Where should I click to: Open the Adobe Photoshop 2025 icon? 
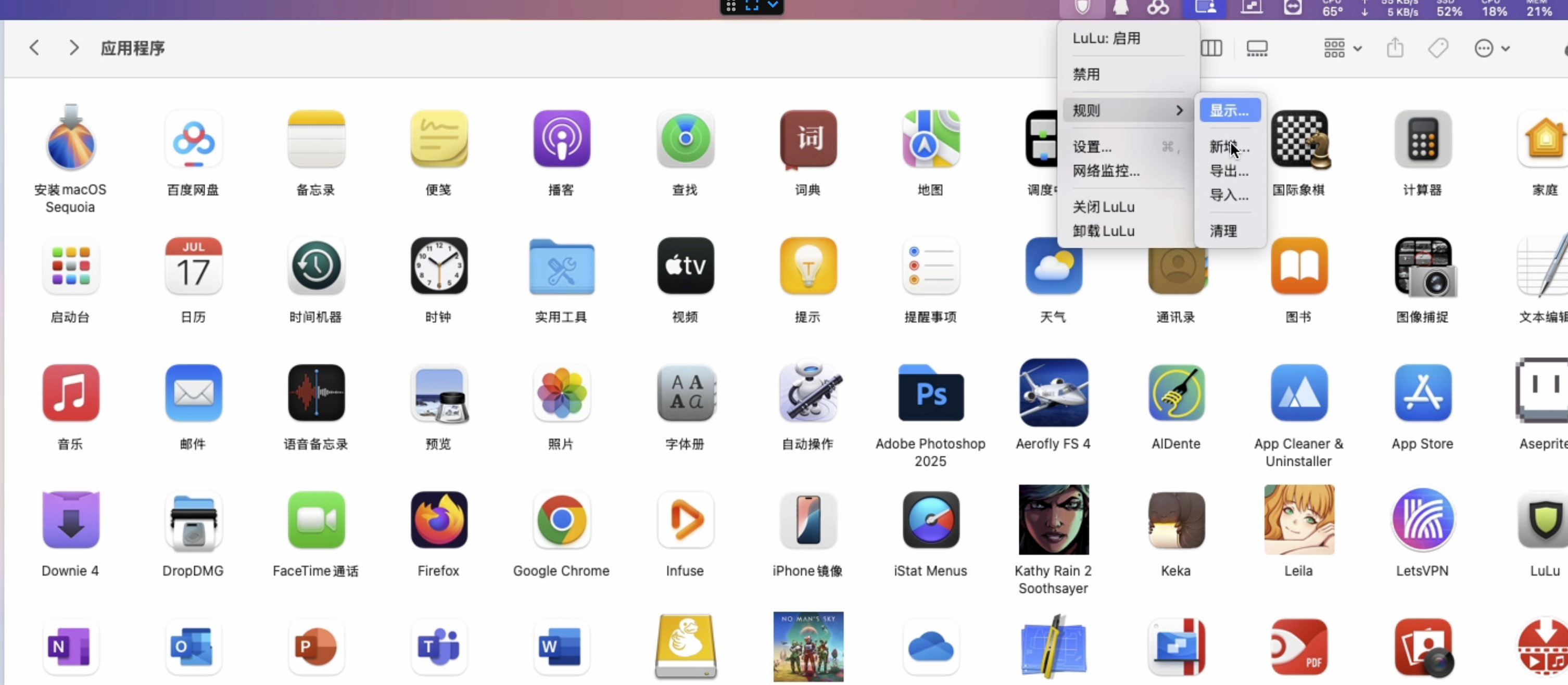click(930, 394)
